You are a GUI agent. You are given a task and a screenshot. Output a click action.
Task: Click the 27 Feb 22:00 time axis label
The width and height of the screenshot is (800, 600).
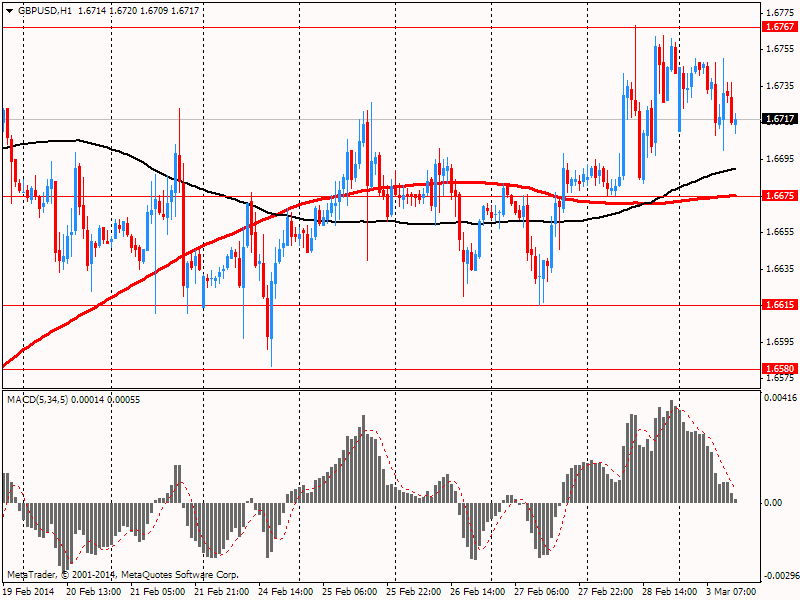click(606, 591)
